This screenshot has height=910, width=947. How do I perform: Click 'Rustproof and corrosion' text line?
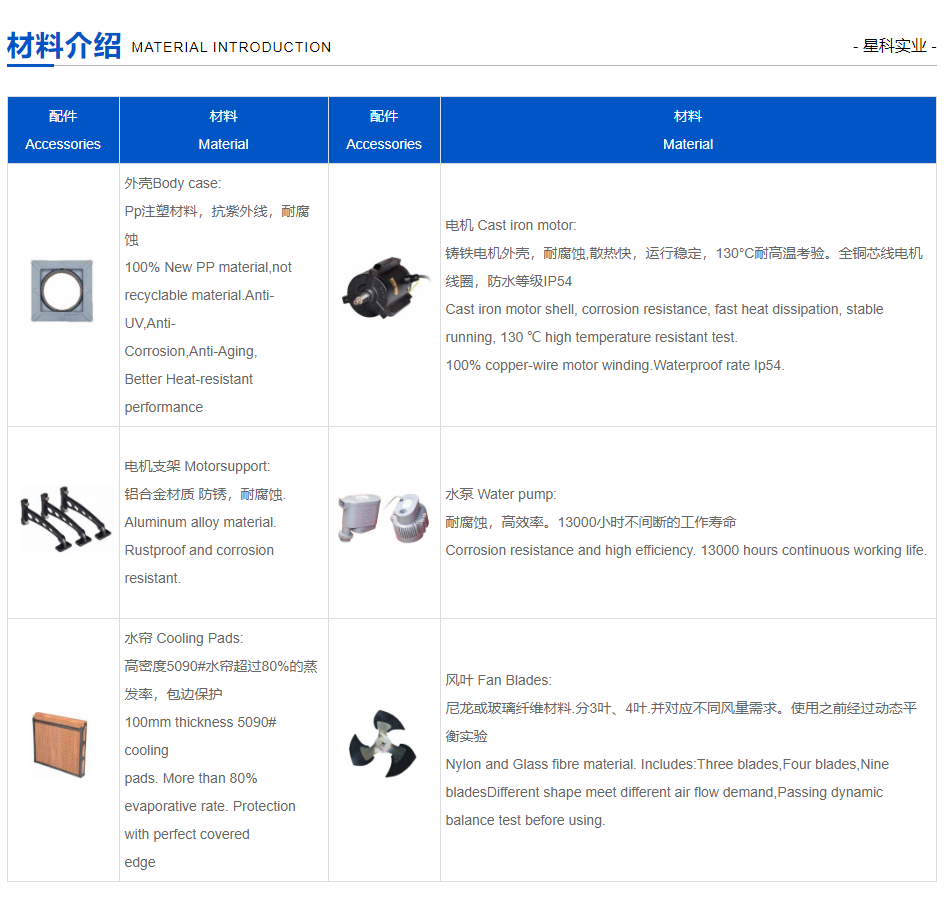pyautogui.click(x=199, y=550)
